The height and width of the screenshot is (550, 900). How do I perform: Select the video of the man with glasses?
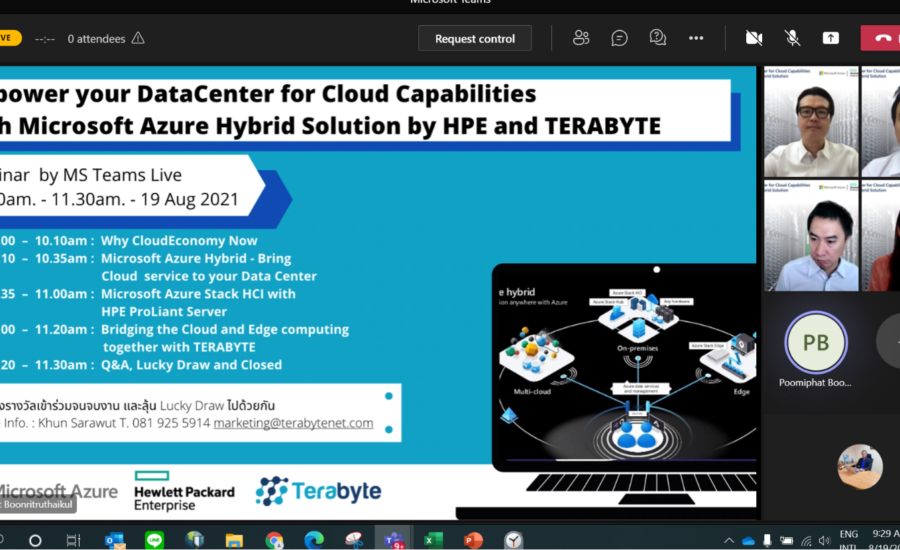[x=811, y=122]
